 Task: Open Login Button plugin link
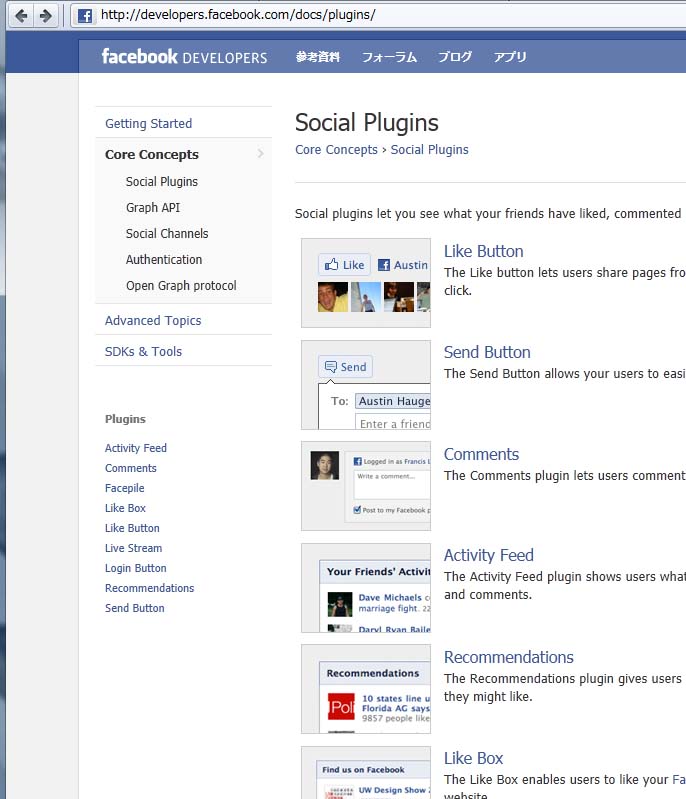tap(136, 568)
